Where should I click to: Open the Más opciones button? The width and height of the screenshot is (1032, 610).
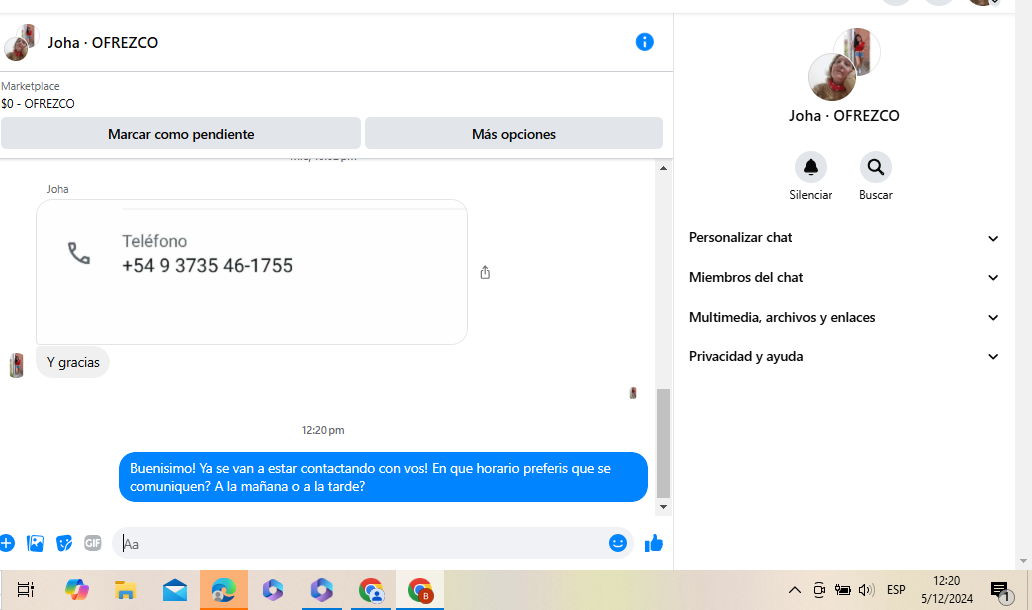[514, 134]
